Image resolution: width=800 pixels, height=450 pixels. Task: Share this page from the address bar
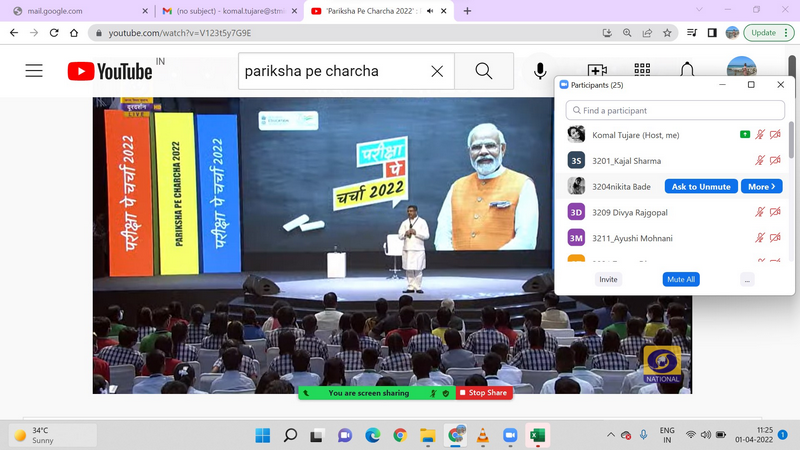(x=647, y=33)
